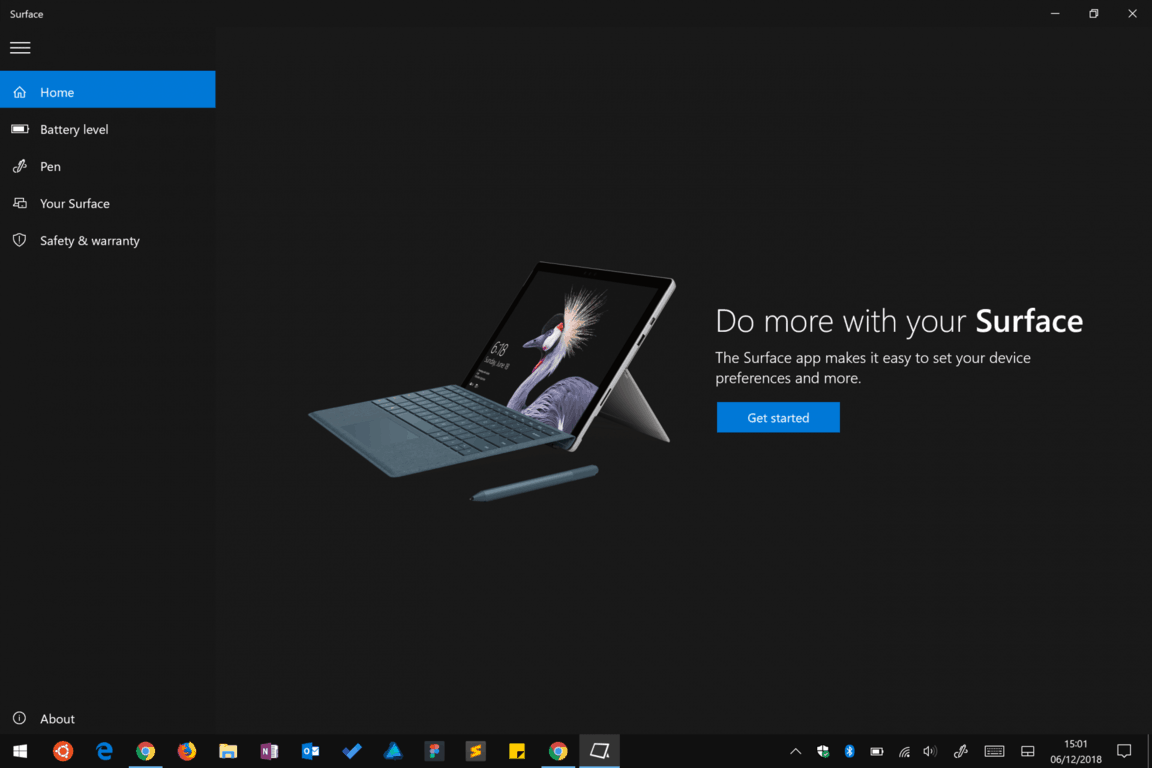Click the Surface app taskbar icon
1152x768 pixels.
600,751
